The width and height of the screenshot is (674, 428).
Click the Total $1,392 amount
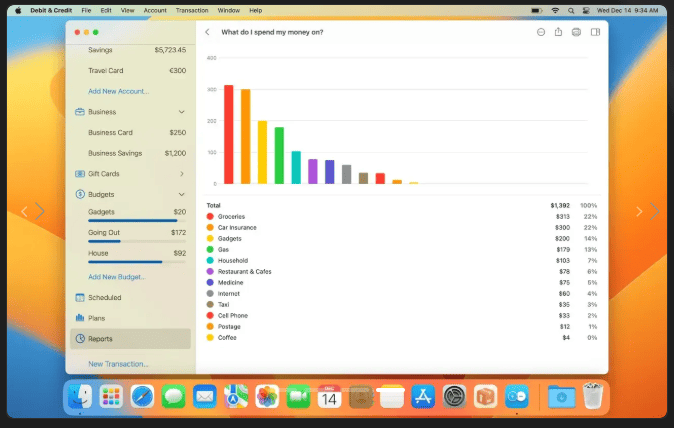click(x=560, y=205)
